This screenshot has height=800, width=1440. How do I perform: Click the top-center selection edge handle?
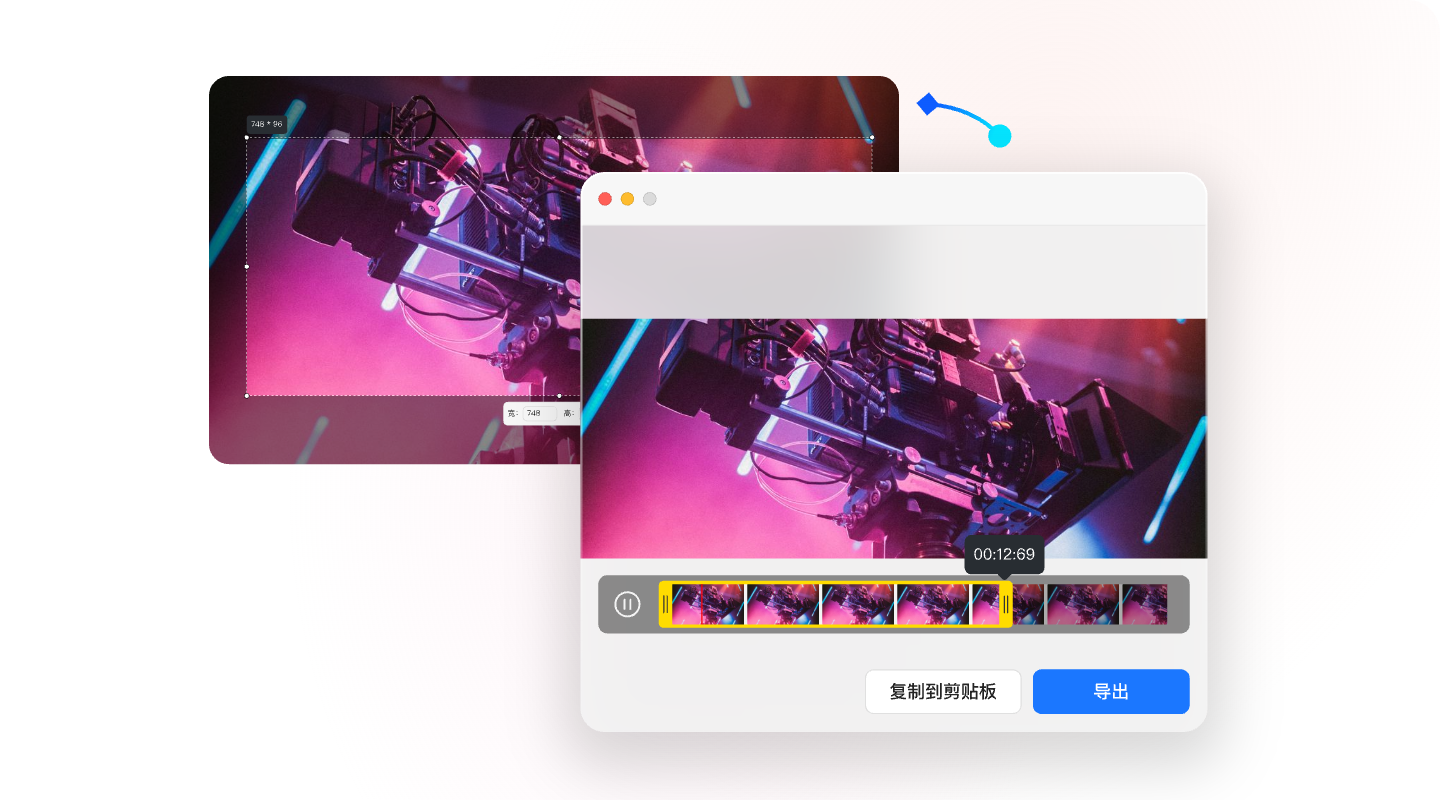pos(559,138)
